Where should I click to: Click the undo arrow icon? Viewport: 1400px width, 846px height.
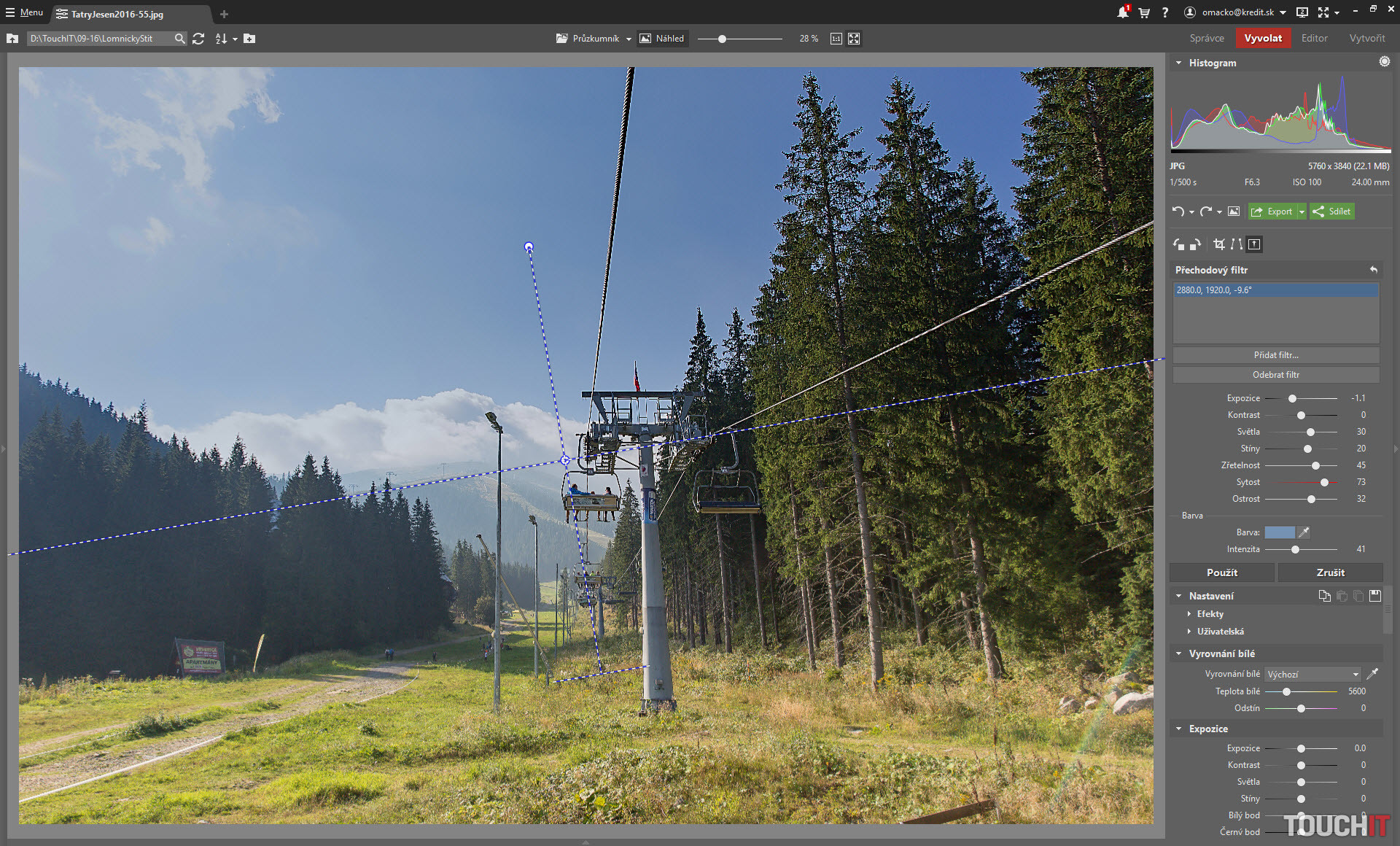point(1178,211)
